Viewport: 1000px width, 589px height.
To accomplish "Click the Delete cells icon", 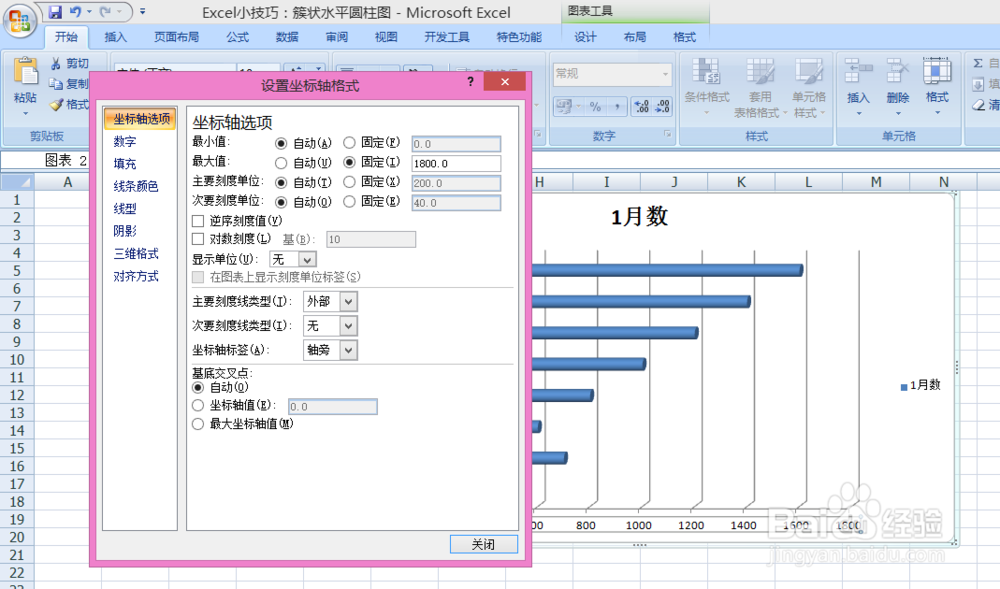I will [897, 70].
